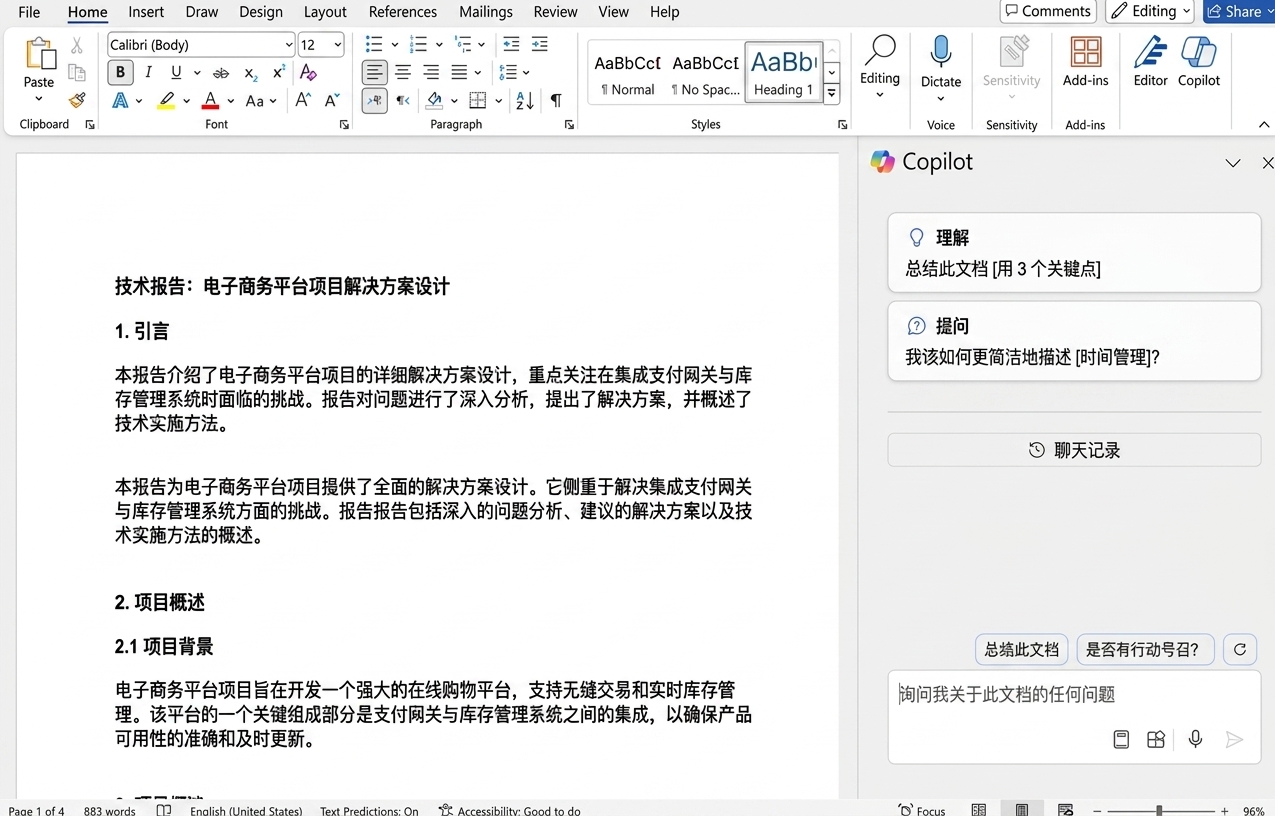Open the font size 12 dropdown

coord(338,45)
